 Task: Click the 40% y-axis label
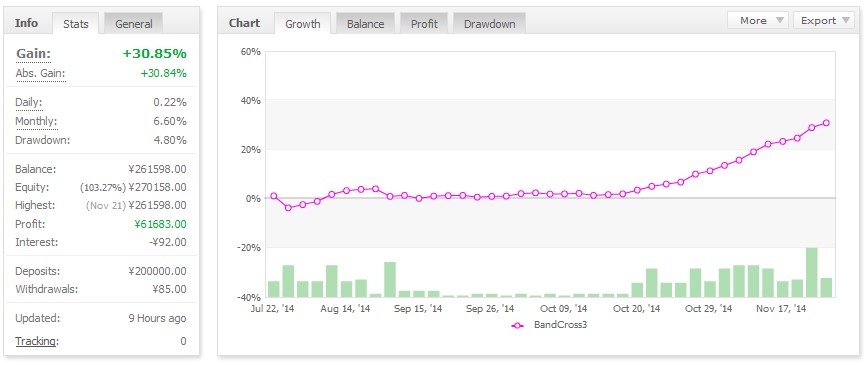[x=250, y=100]
